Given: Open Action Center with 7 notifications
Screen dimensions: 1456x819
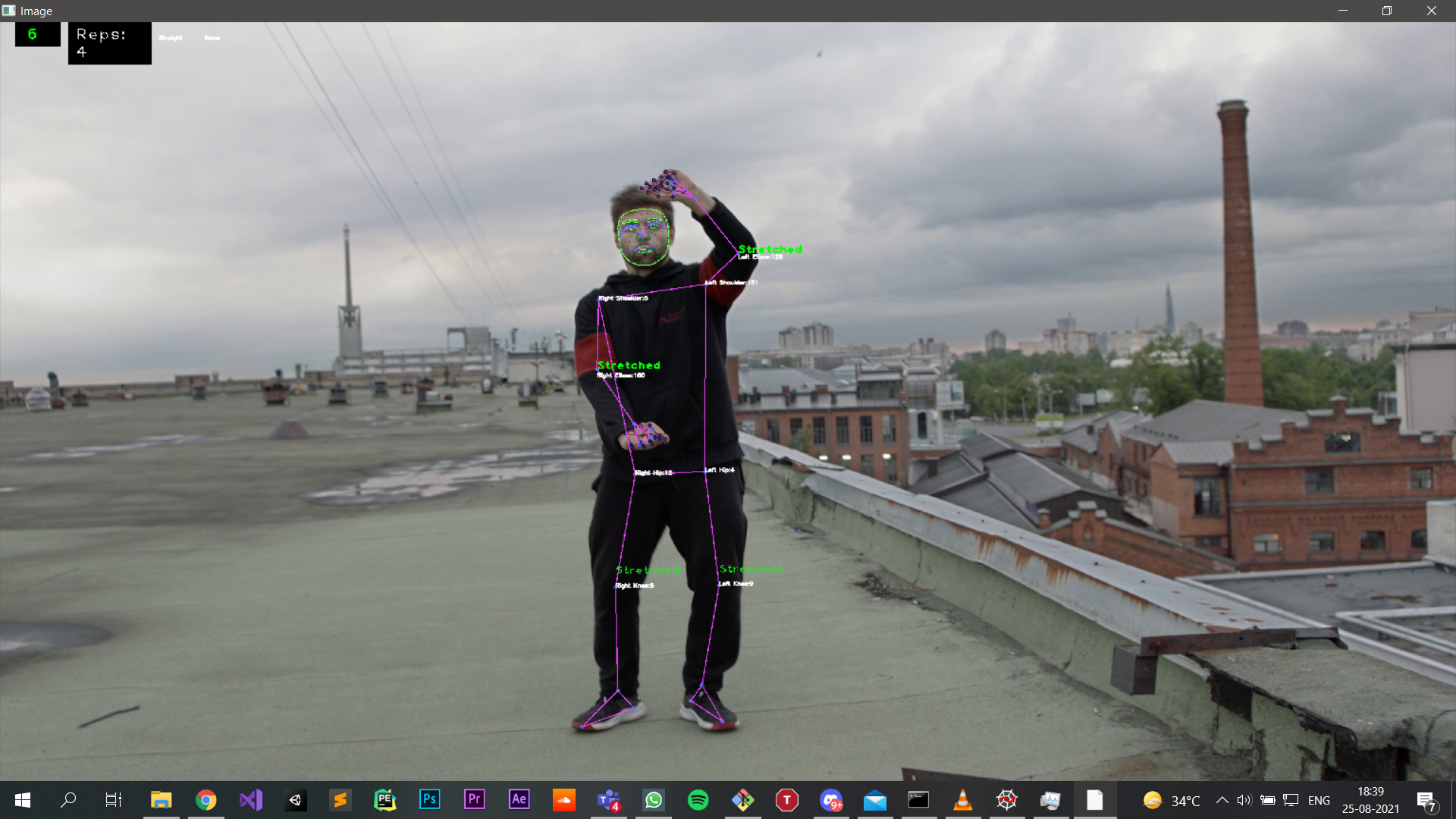Looking at the screenshot, I should click(x=1426, y=801).
